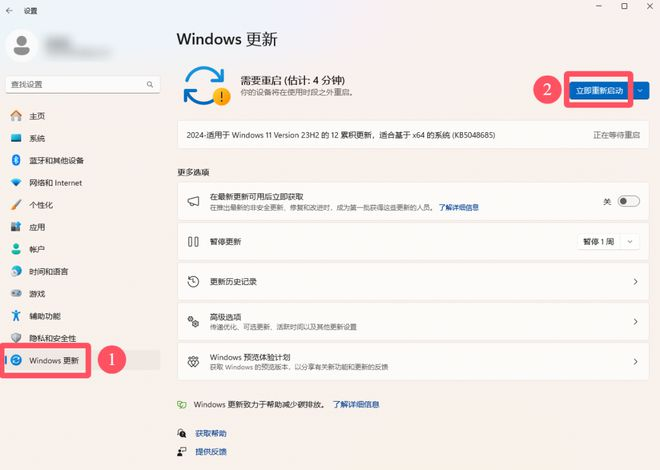Image resolution: width=660 pixels, height=470 pixels.
Task: Click the 个性化 paintbrush icon
Action: click(x=16, y=205)
